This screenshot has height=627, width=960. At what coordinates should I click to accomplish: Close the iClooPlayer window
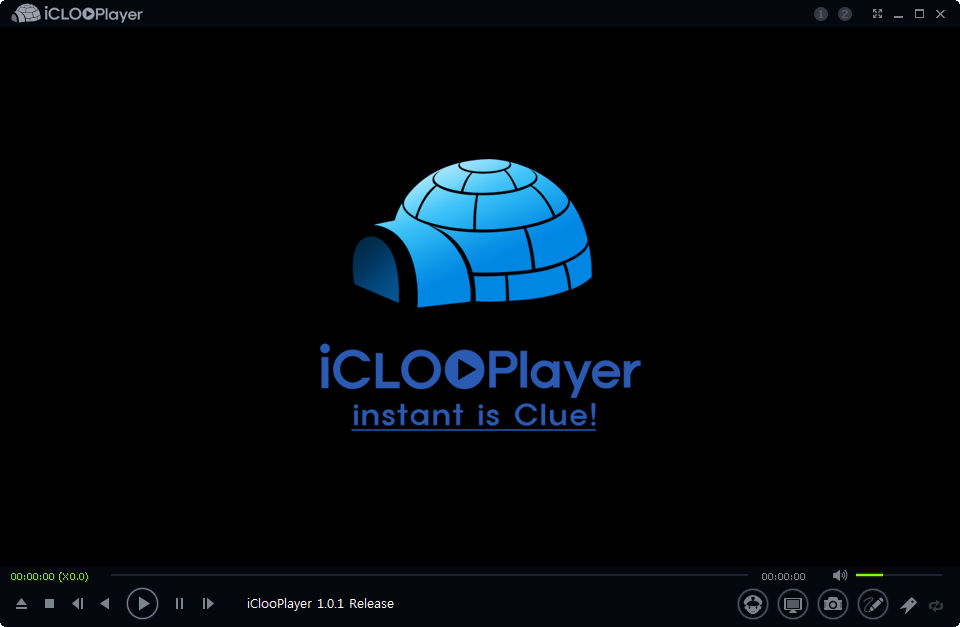(x=940, y=13)
